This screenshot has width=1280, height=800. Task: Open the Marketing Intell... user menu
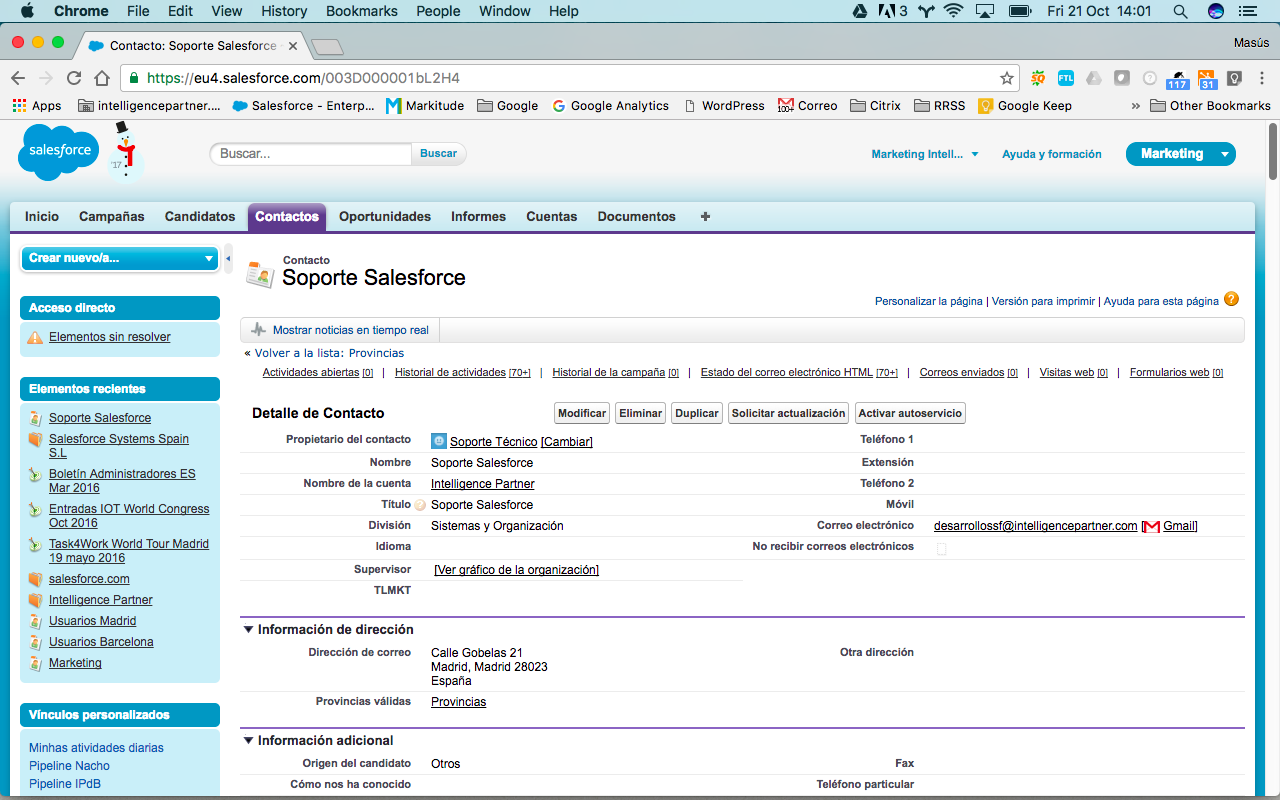(x=925, y=154)
